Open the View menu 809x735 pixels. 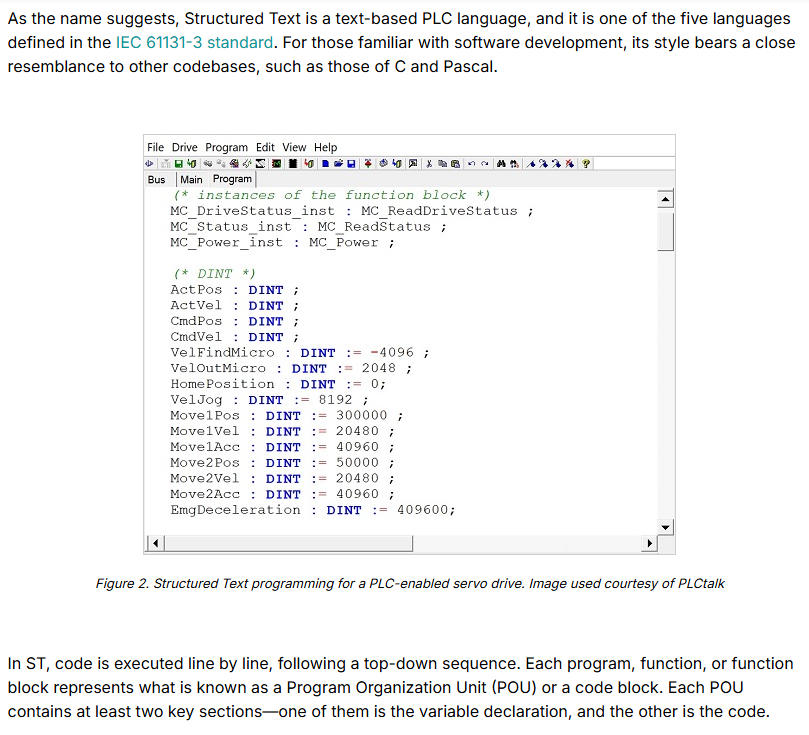pyautogui.click(x=294, y=147)
